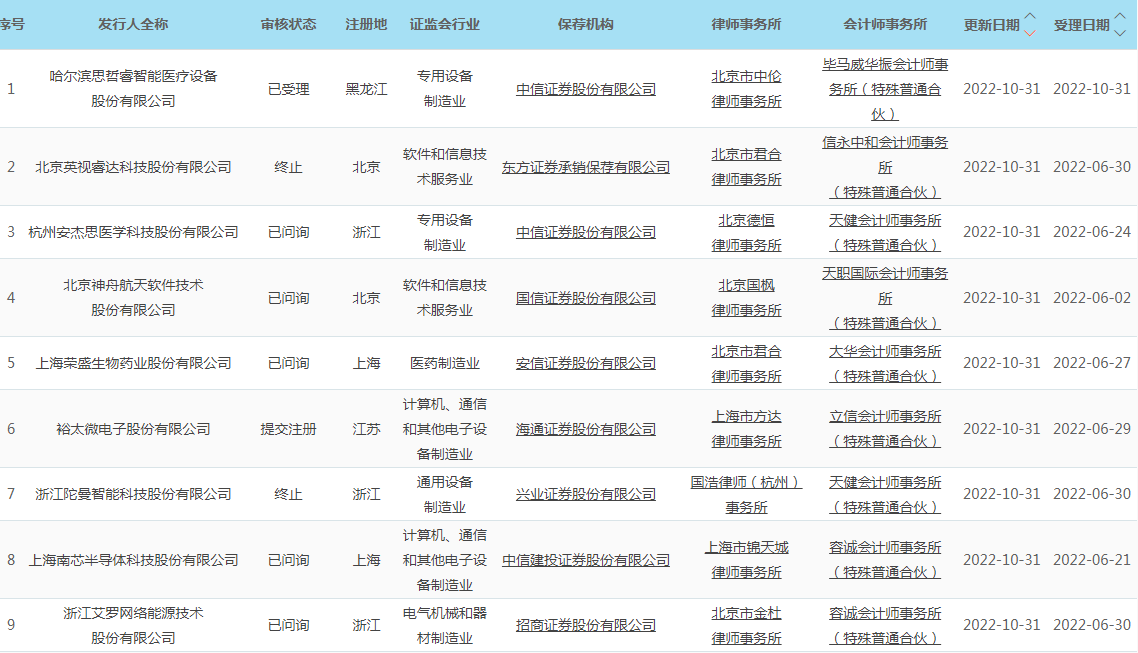Click 毕马威华振会计师事务所 accounting firm link
Viewport: 1138px width, 653px height.
pyautogui.click(x=885, y=89)
